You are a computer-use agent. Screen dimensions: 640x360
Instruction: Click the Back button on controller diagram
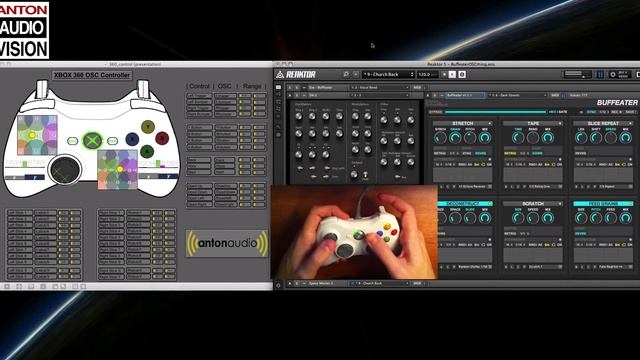coord(73,141)
